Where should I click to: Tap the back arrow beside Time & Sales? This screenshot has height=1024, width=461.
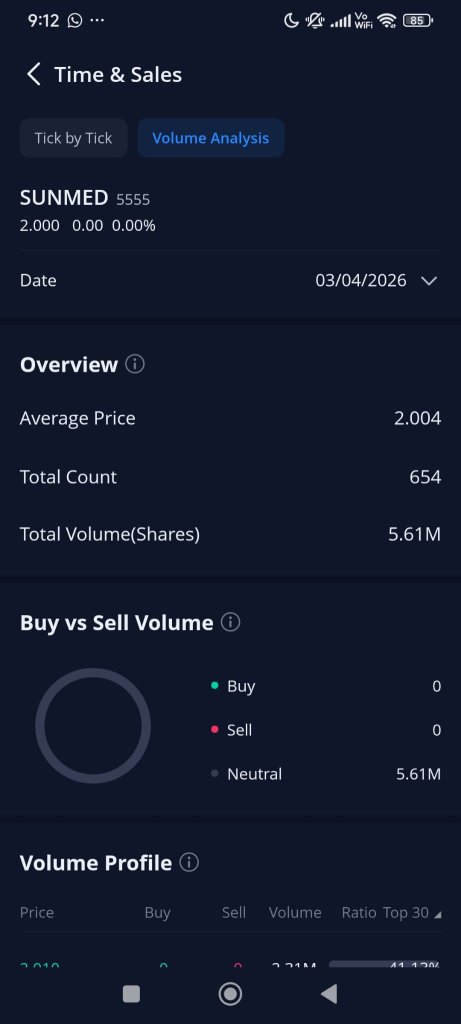coord(33,74)
